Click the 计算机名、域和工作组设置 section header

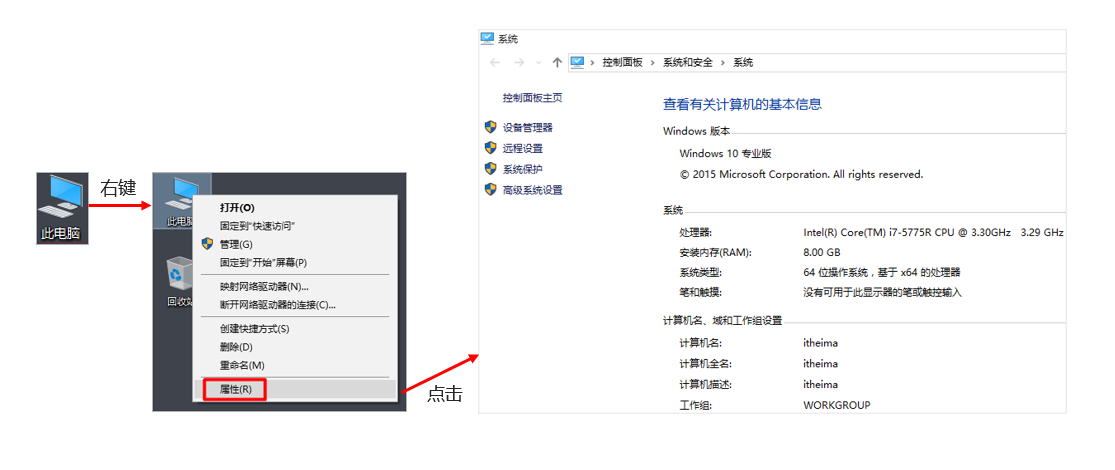pyautogui.click(x=722, y=321)
